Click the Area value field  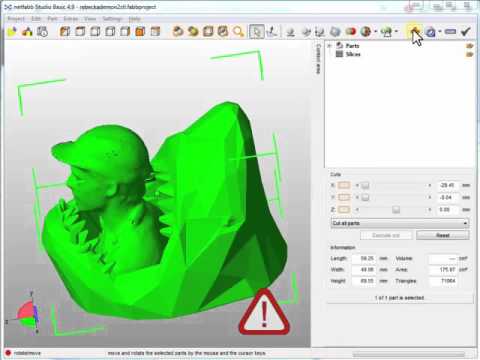(442, 269)
